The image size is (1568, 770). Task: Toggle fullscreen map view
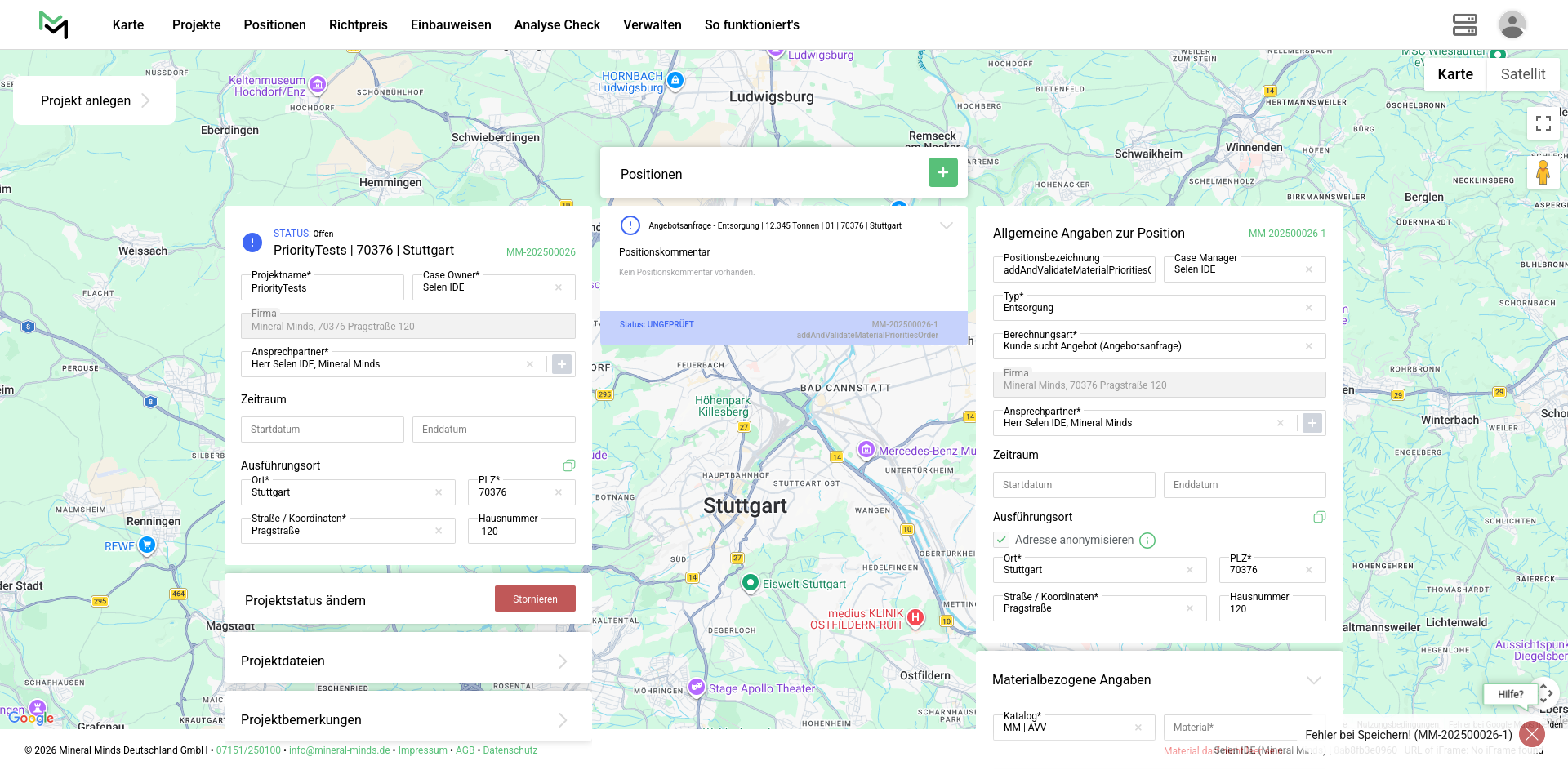click(x=1543, y=123)
